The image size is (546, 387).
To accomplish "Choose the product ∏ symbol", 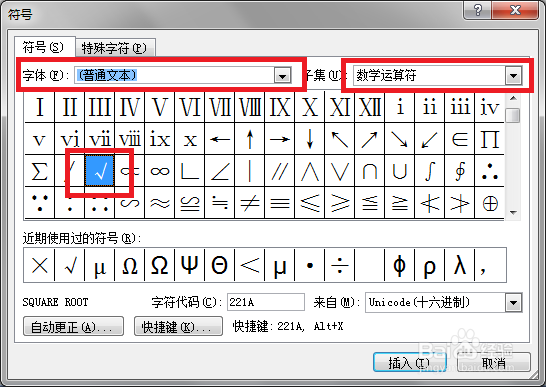I will (x=490, y=139).
